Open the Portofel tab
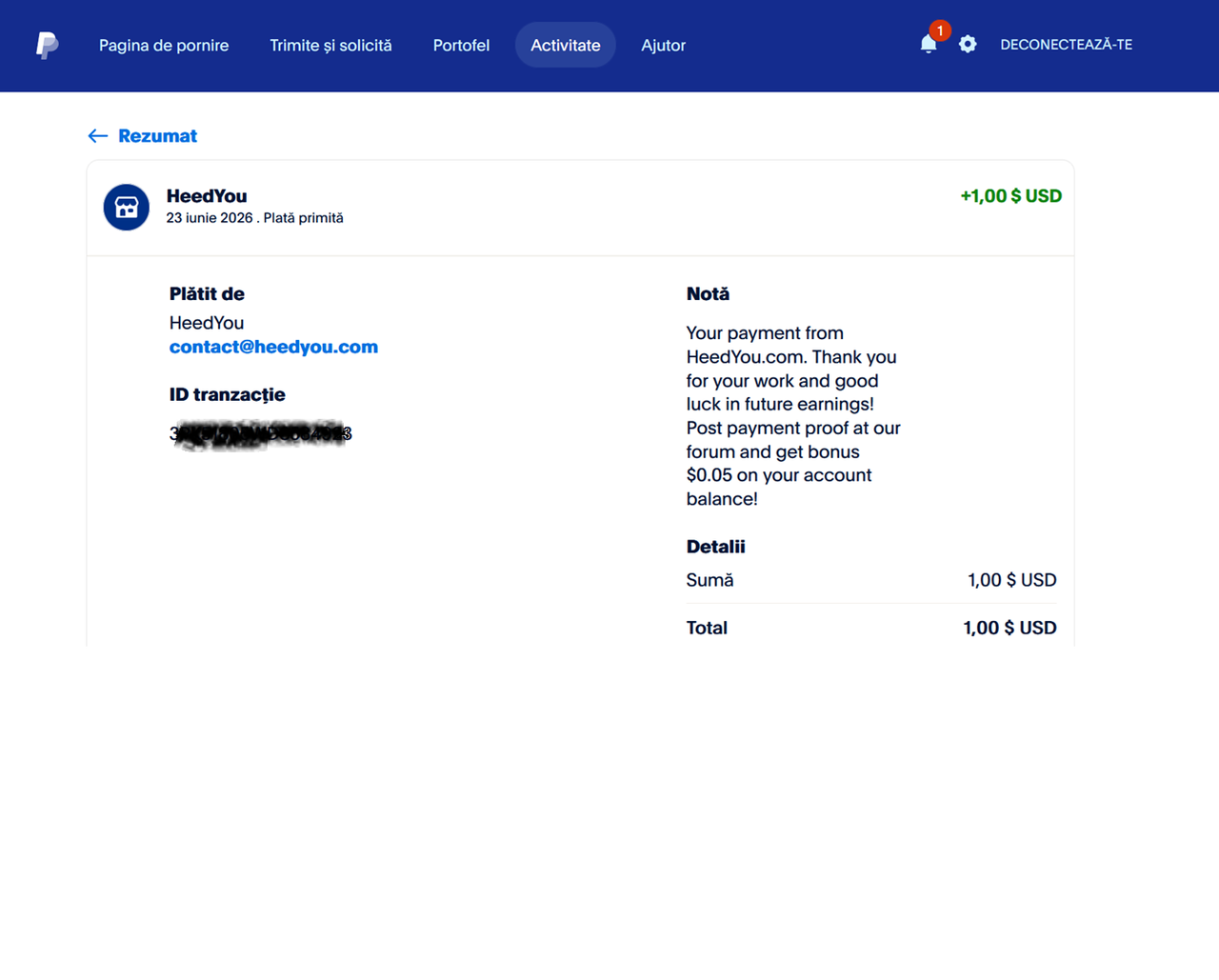The width and height of the screenshot is (1219, 980). point(461,45)
